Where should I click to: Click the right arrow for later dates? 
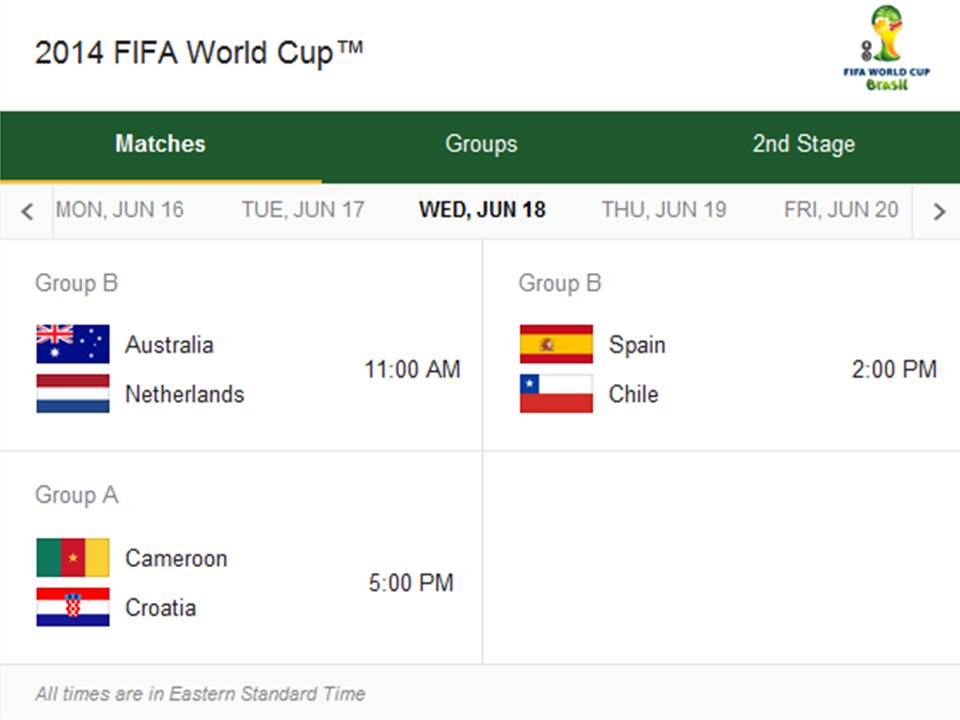[x=938, y=210]
